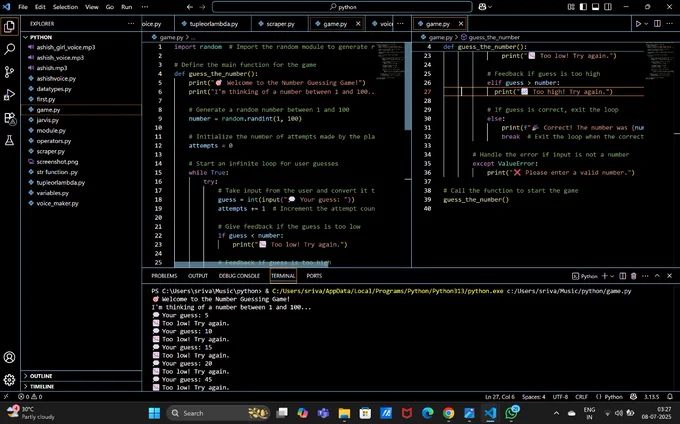Open the Edit menu

pos(40,7)
